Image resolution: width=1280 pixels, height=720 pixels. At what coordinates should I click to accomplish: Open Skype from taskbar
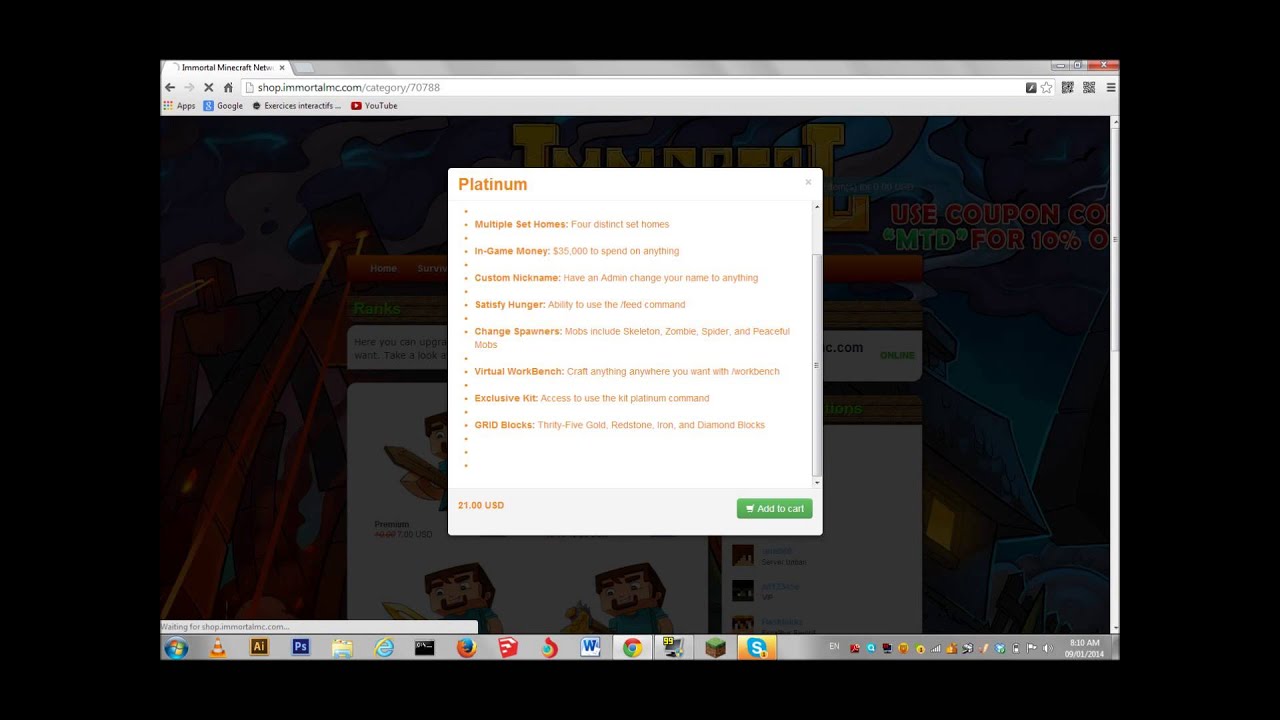[757, 648]
